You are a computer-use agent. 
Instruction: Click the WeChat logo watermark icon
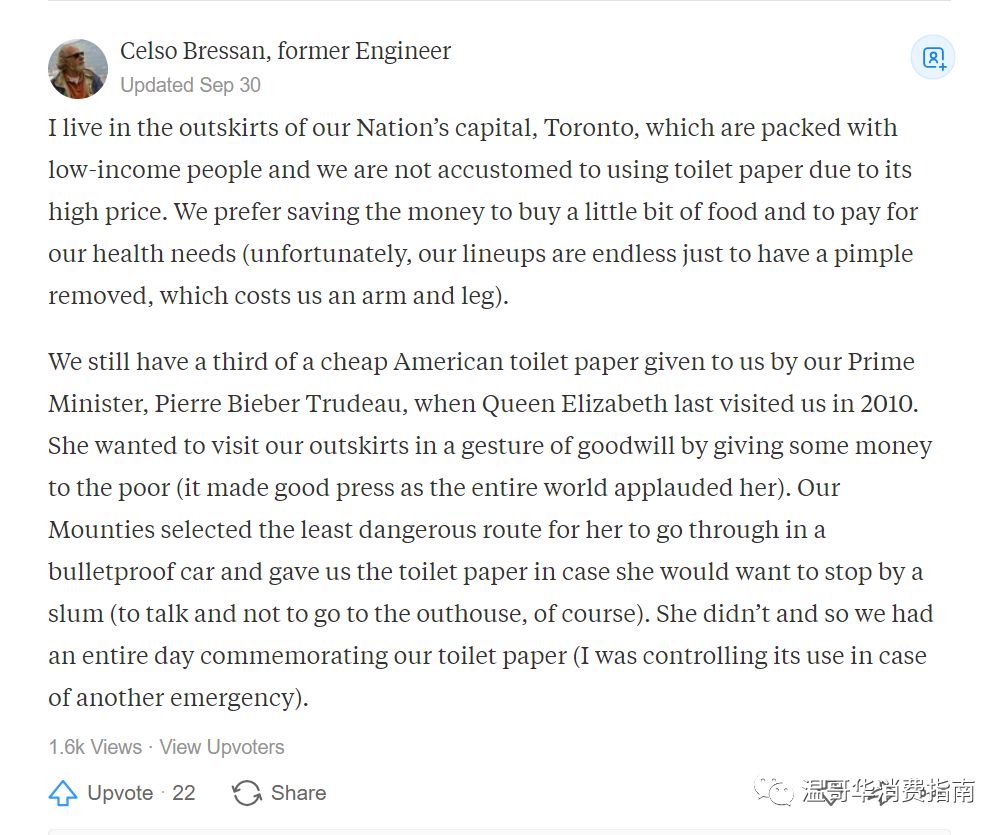point(774,791)
